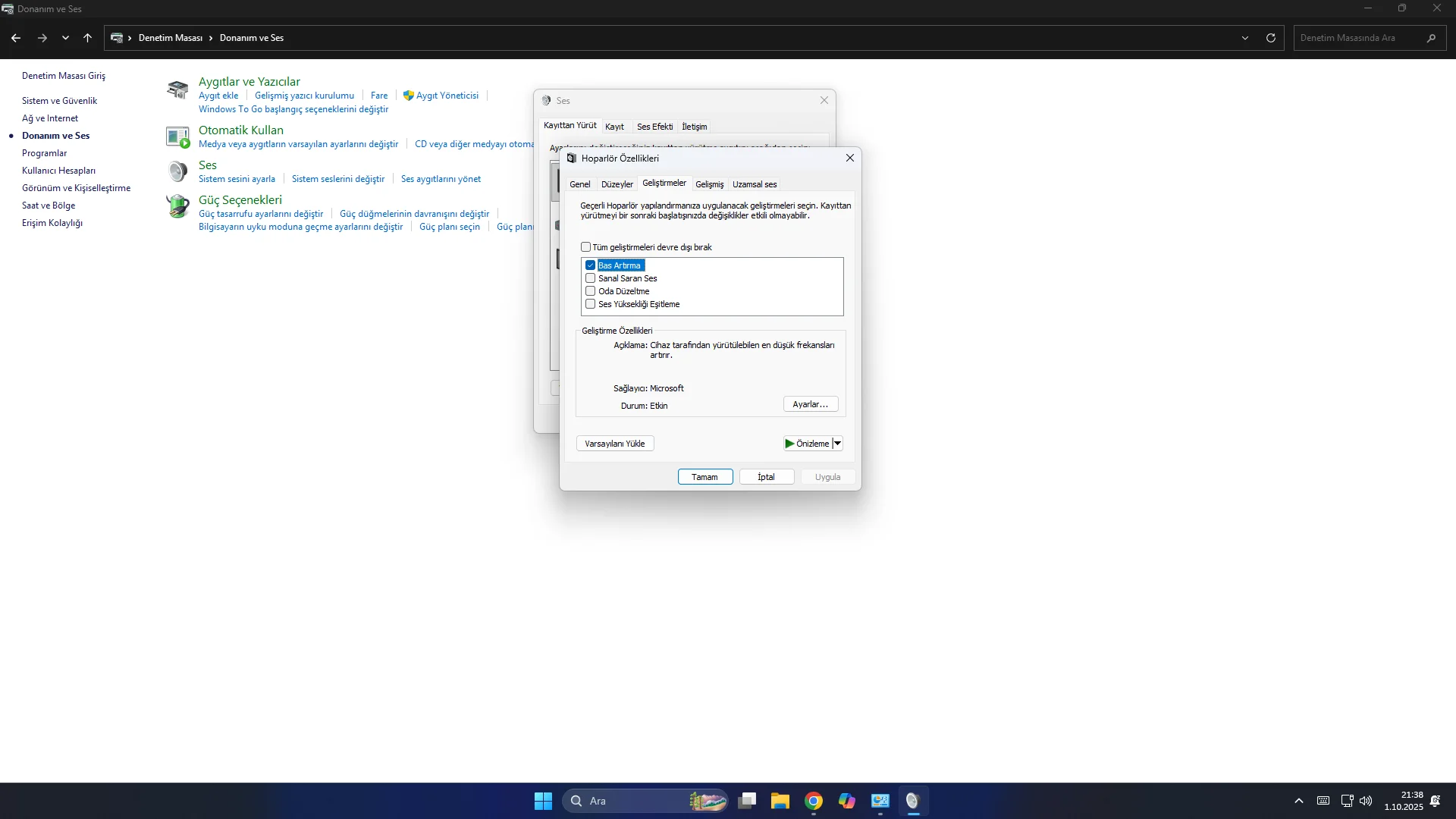Enable Sanal Saran Ses checkbox
Image resolution: width=1456 pixels, height=819 pixels.
click(590, 278)
